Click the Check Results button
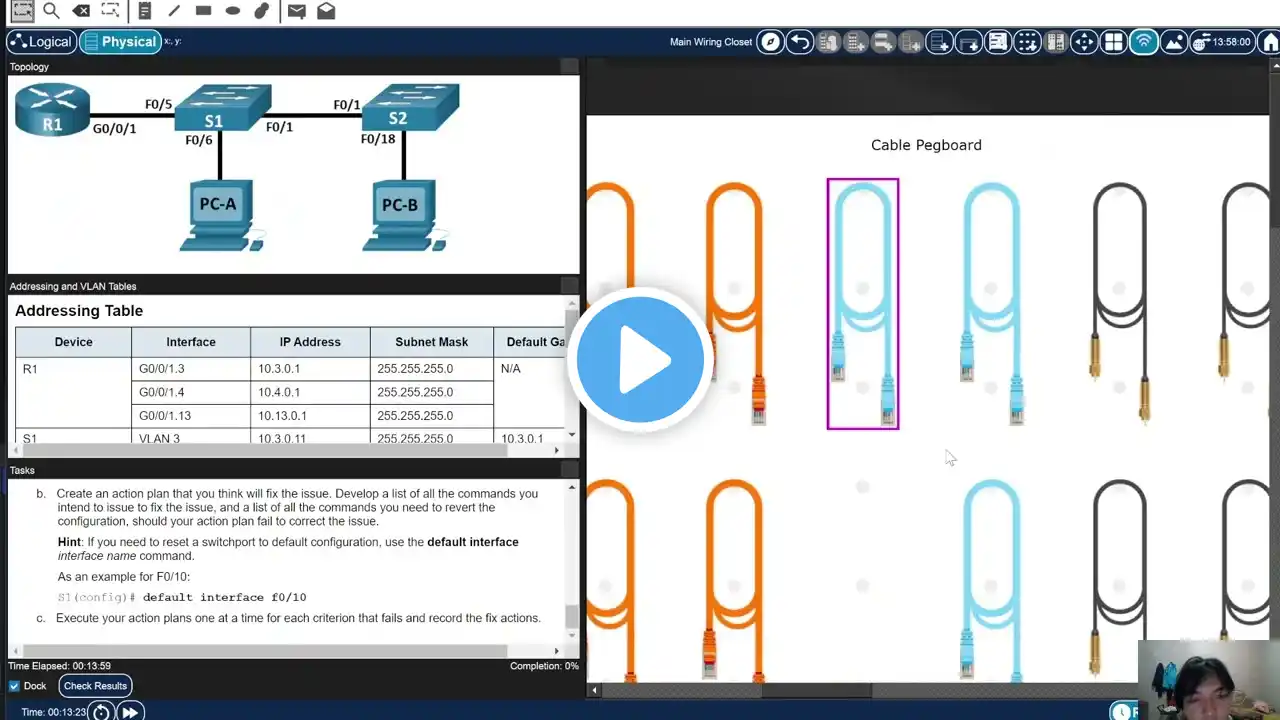This screenshot has height=720, width=1280. (95, 686)
